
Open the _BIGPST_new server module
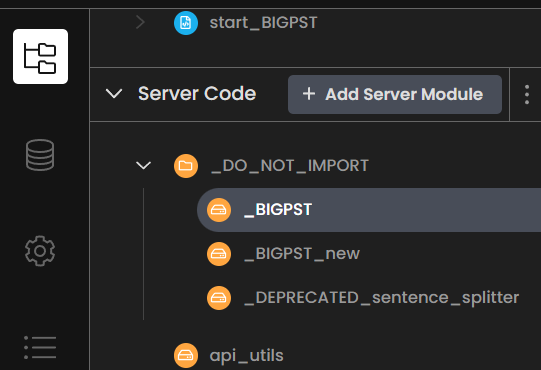[302, 254]
